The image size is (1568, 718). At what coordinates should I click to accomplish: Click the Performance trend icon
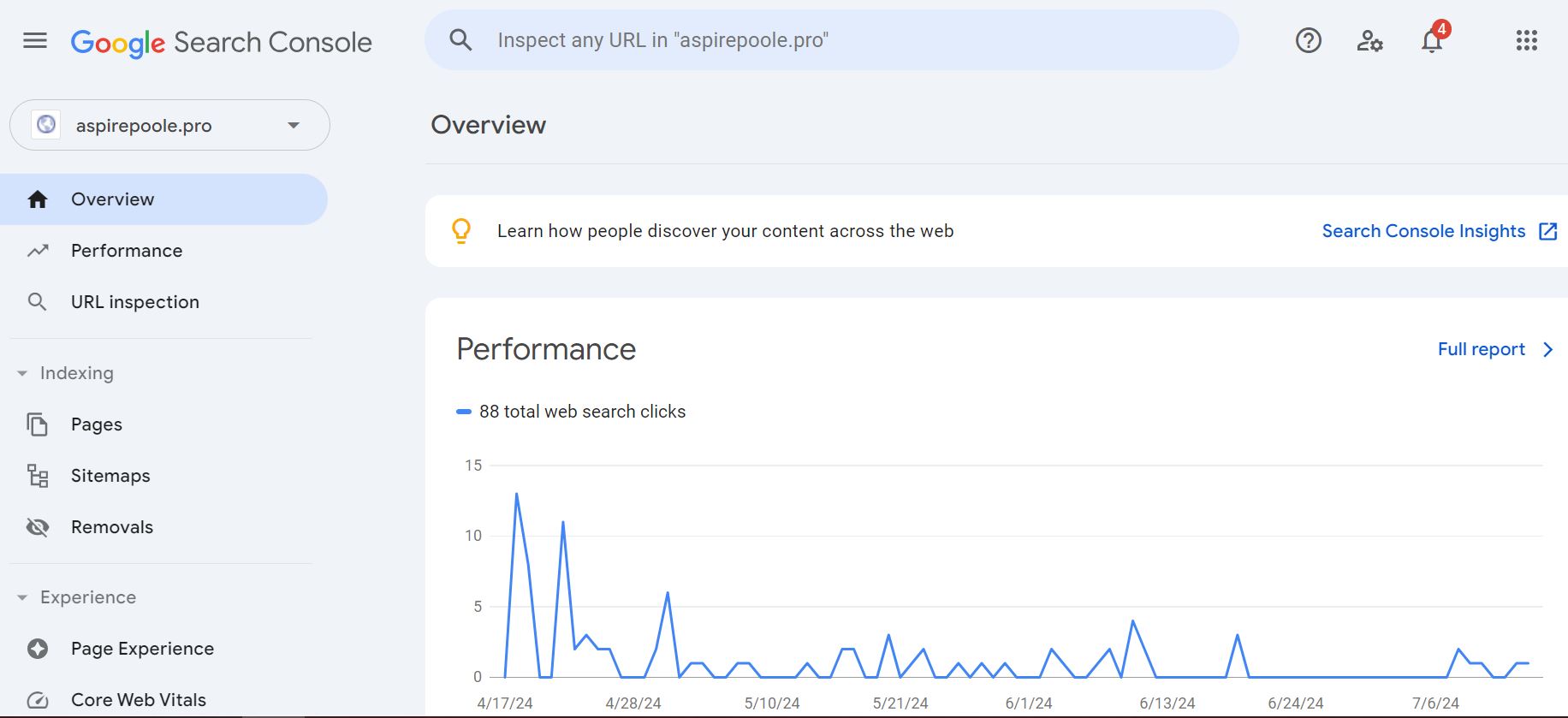38,251
